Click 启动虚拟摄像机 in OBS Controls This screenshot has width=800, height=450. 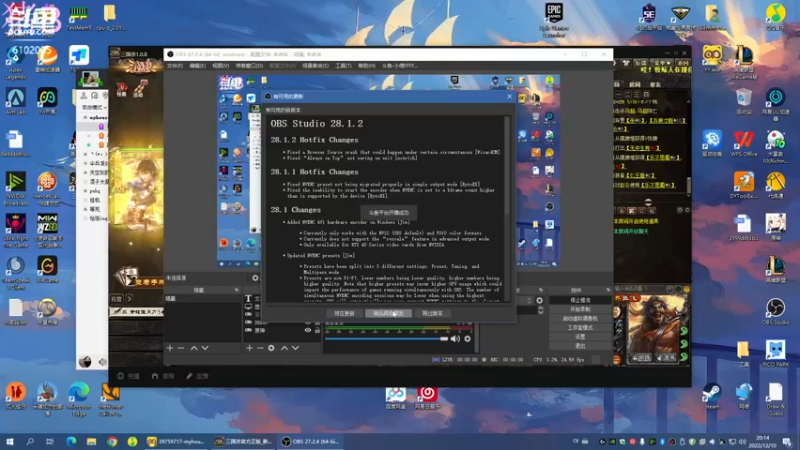click(x=580, y=318)
